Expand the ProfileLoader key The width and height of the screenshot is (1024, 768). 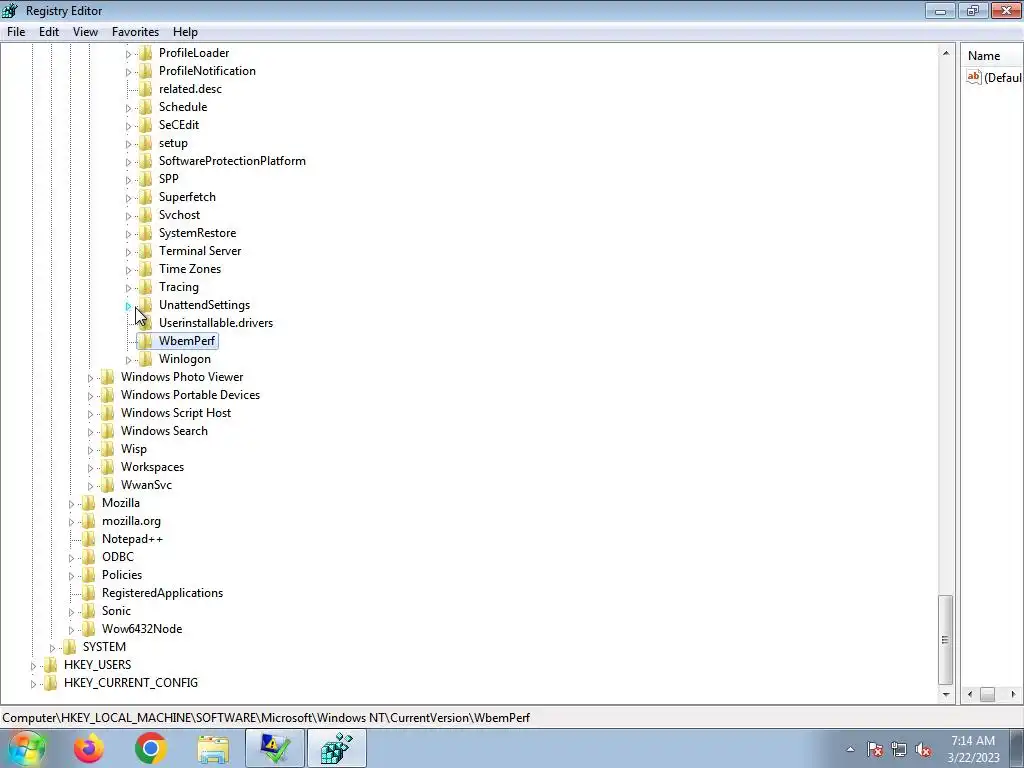click(129, 54)
